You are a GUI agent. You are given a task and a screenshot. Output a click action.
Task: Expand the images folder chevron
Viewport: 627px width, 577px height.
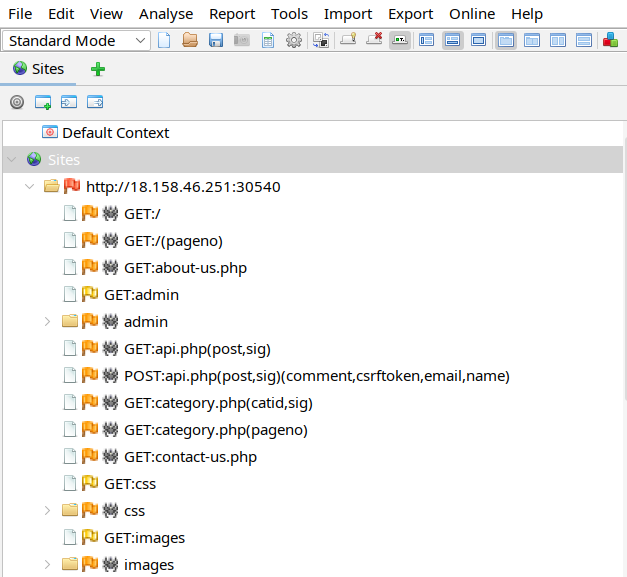pyautogui.click(x=47, y=565)
